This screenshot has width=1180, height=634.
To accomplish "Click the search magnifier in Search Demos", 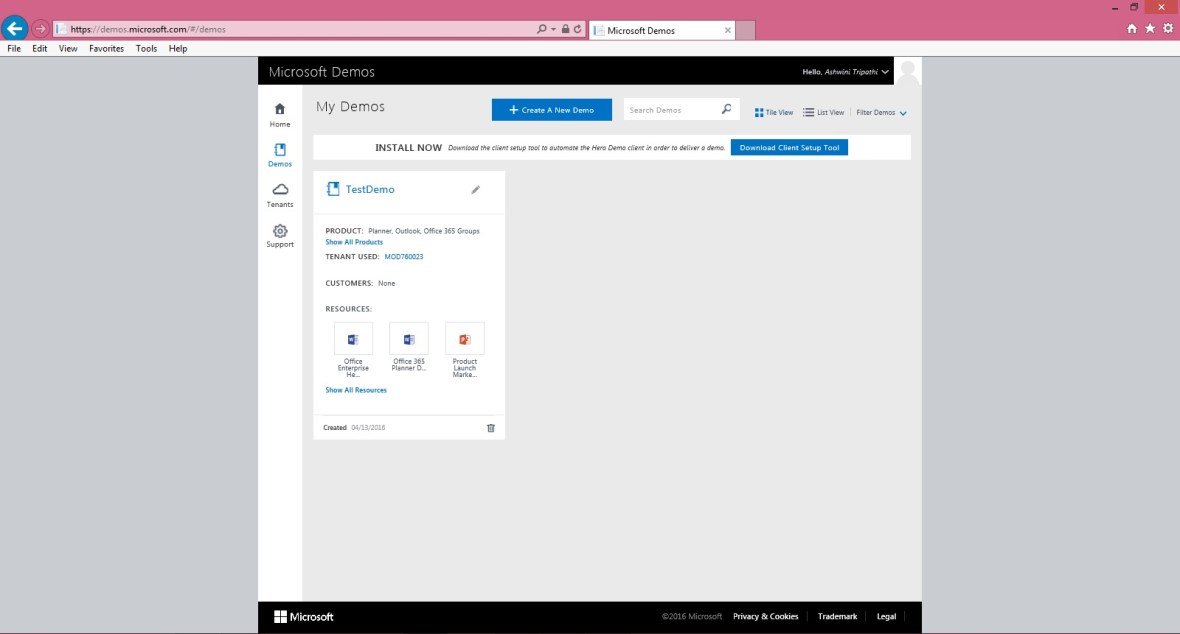I will coord(727,110).
